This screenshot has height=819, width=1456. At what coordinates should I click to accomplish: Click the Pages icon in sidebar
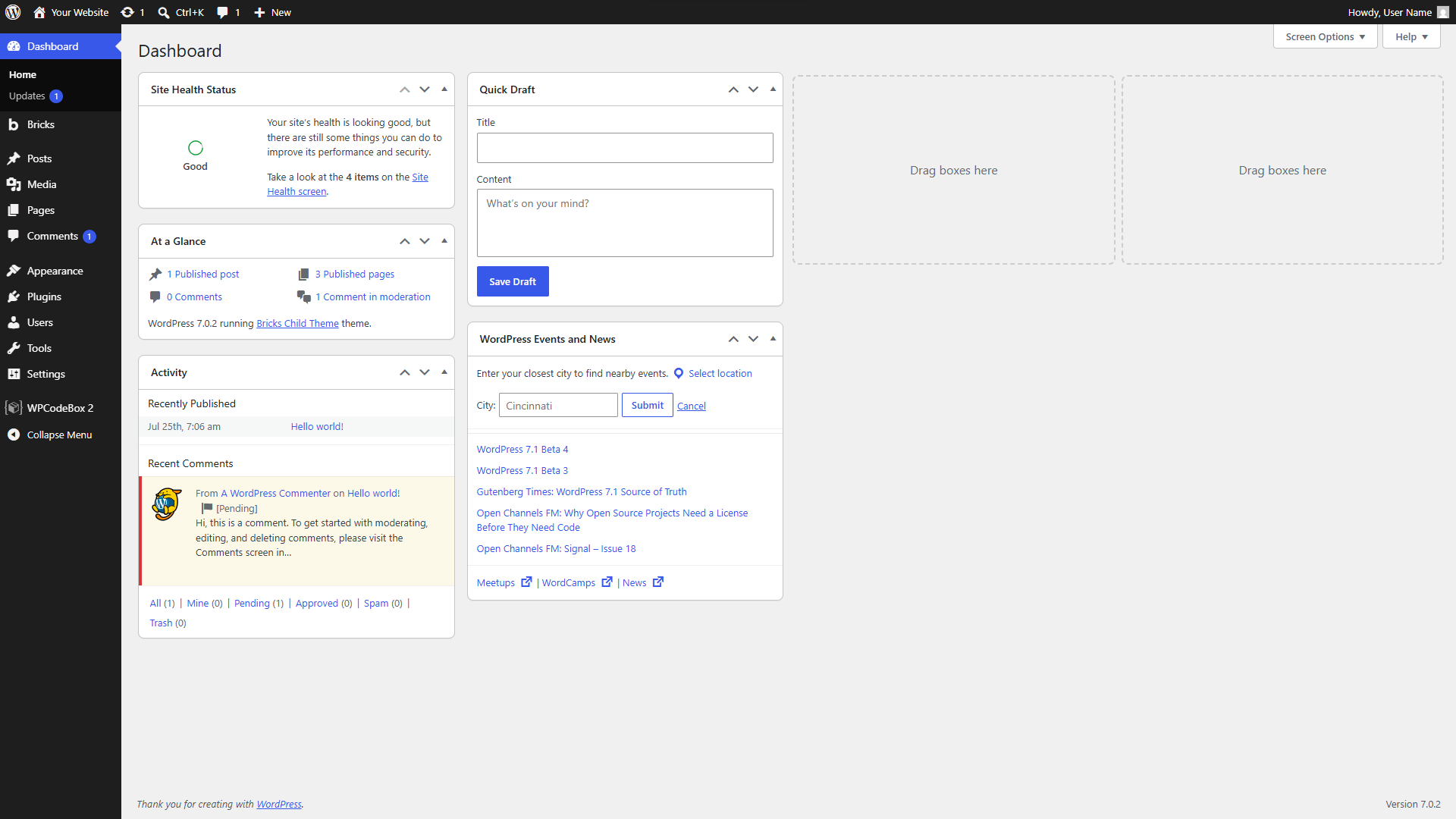click(14, 210)
